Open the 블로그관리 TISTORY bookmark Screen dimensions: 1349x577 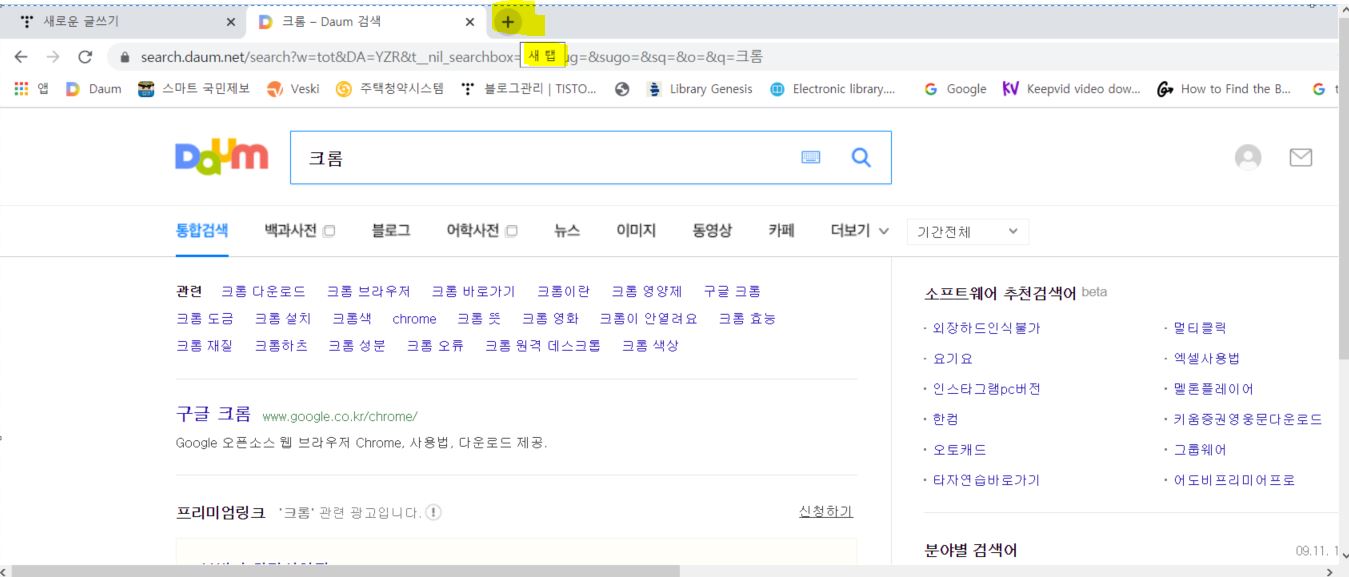(x=528, y=89)
